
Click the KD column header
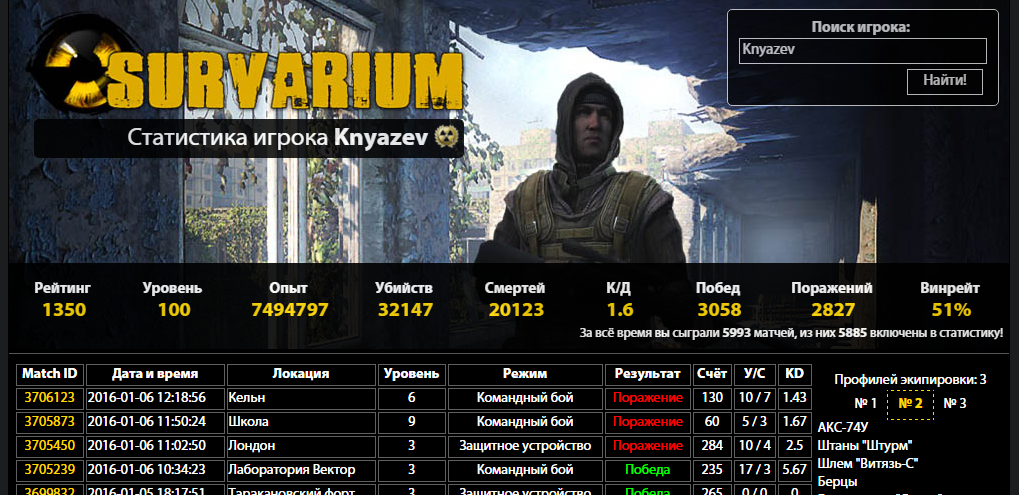coord(794,374)
